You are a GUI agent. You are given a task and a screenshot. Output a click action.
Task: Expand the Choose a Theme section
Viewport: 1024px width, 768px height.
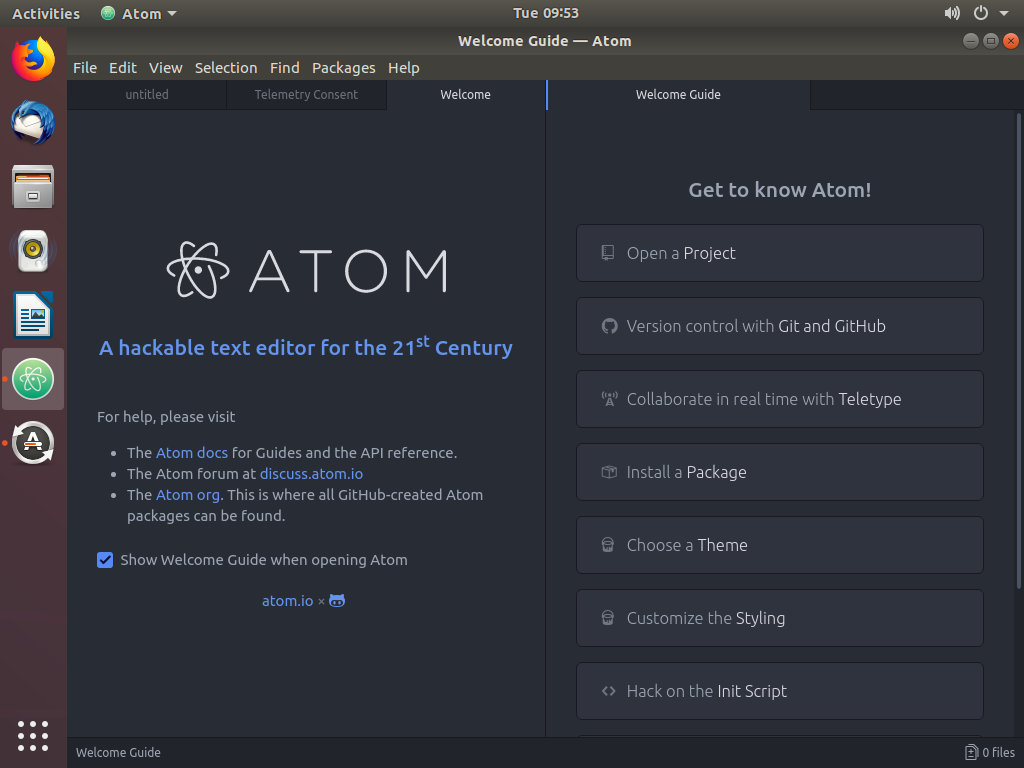[779, 545]
